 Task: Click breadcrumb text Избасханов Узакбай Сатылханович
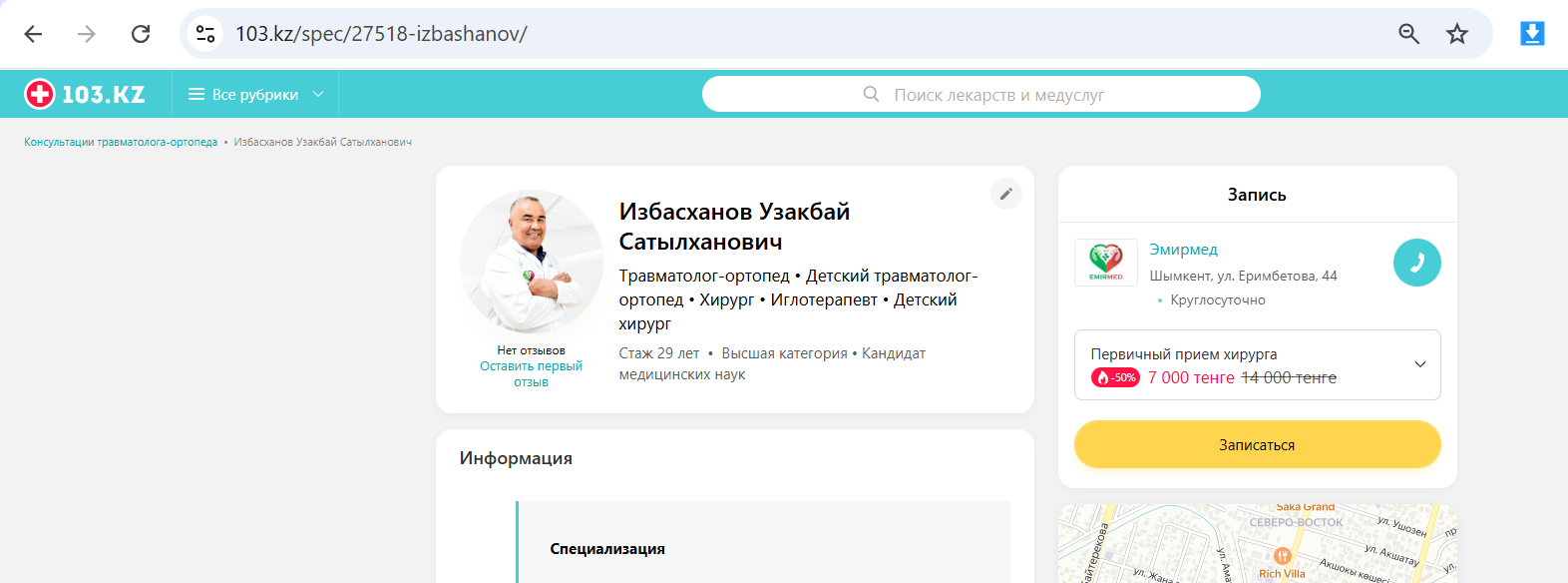click(x=323, y=142)
